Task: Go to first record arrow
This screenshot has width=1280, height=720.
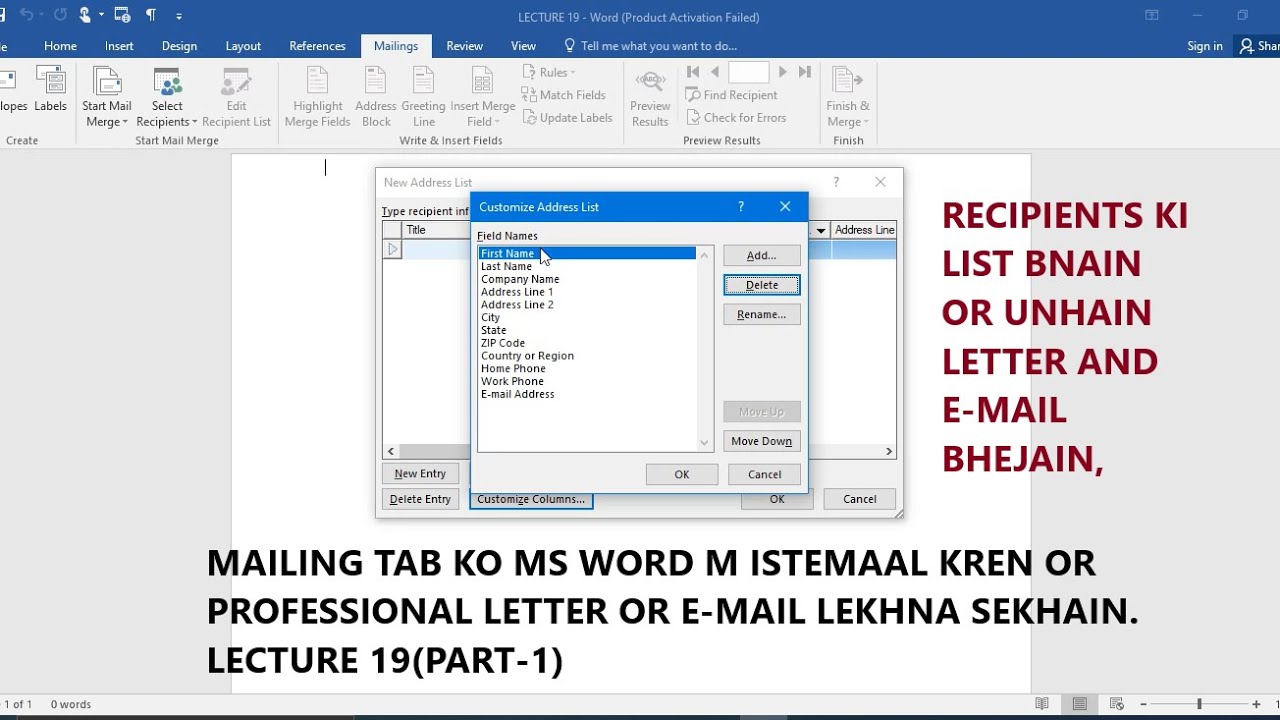Action: coord(693,72)
